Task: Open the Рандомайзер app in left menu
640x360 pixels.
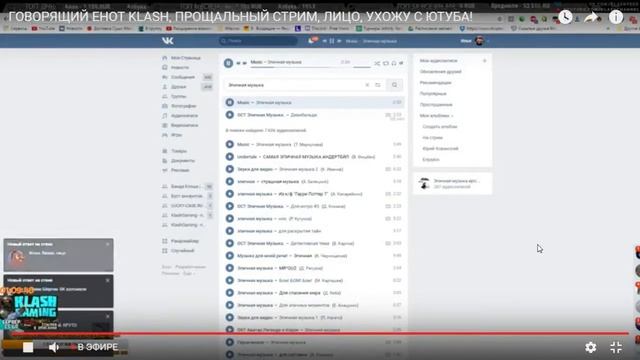Action: 180,241
